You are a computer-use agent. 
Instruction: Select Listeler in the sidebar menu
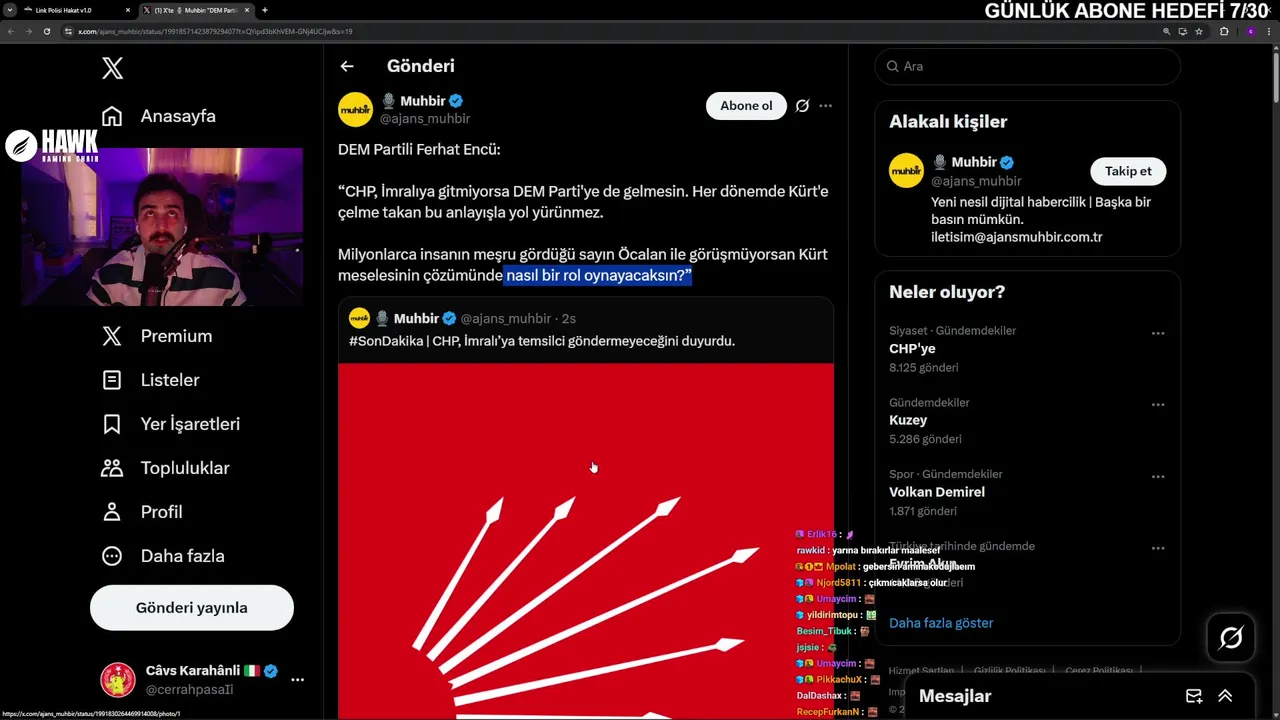click(x=151, y=380)
